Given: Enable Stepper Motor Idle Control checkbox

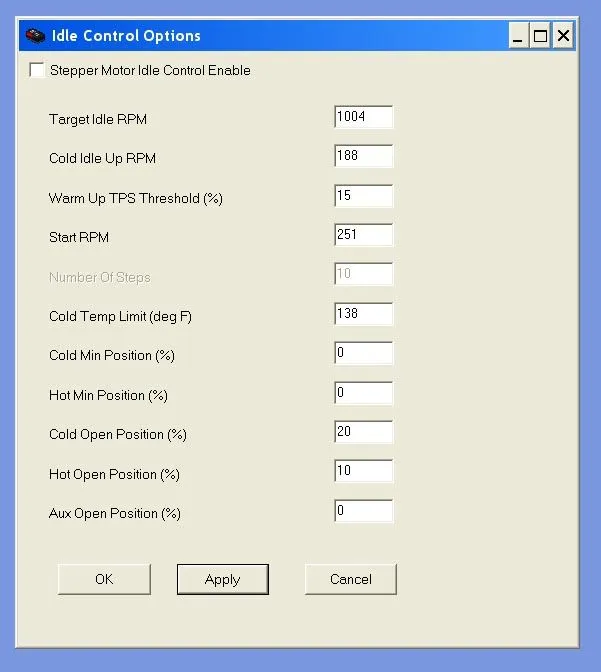Looking at the screenshot, I should 37,70.
